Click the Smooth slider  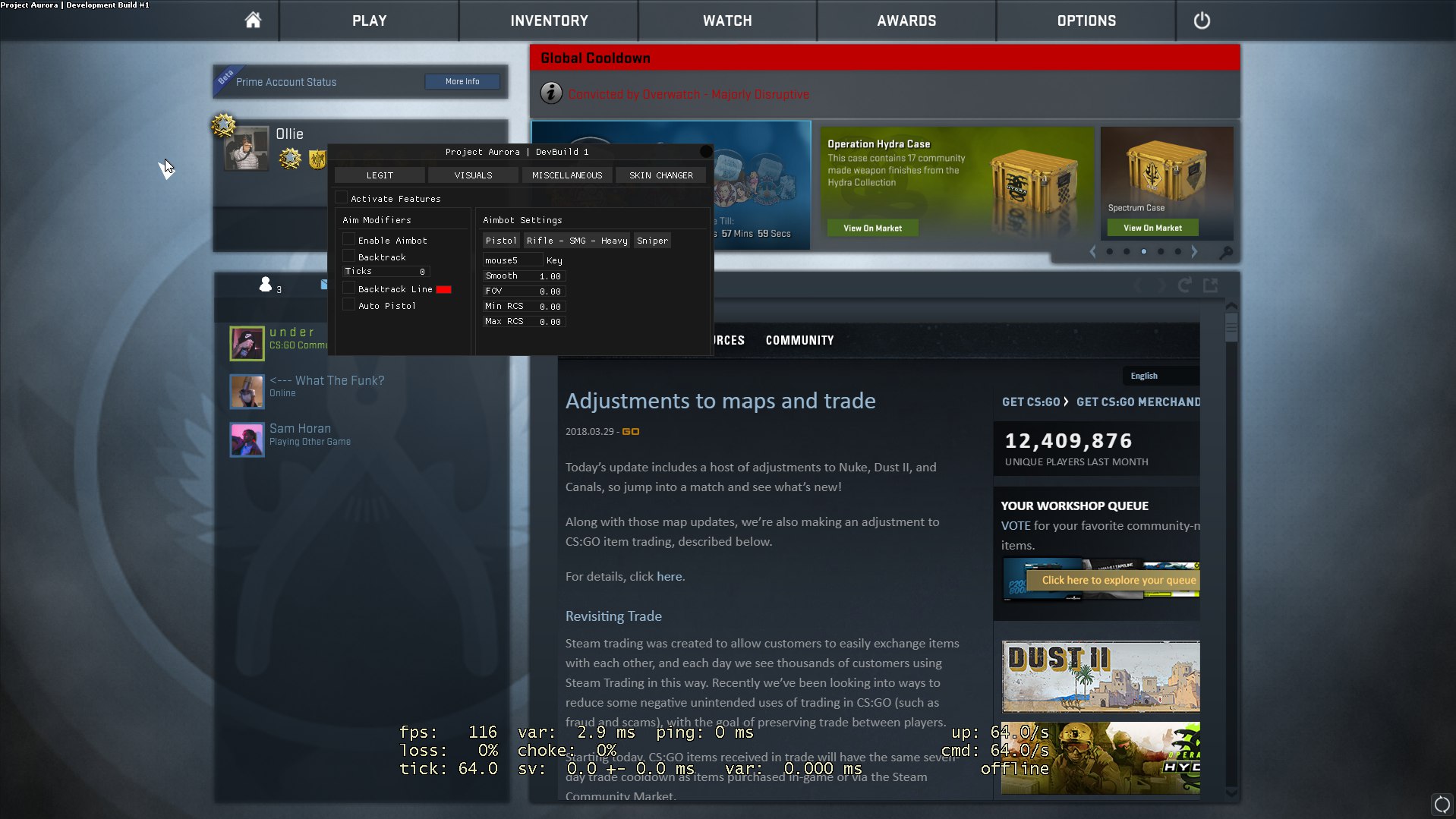pos(525,276)
